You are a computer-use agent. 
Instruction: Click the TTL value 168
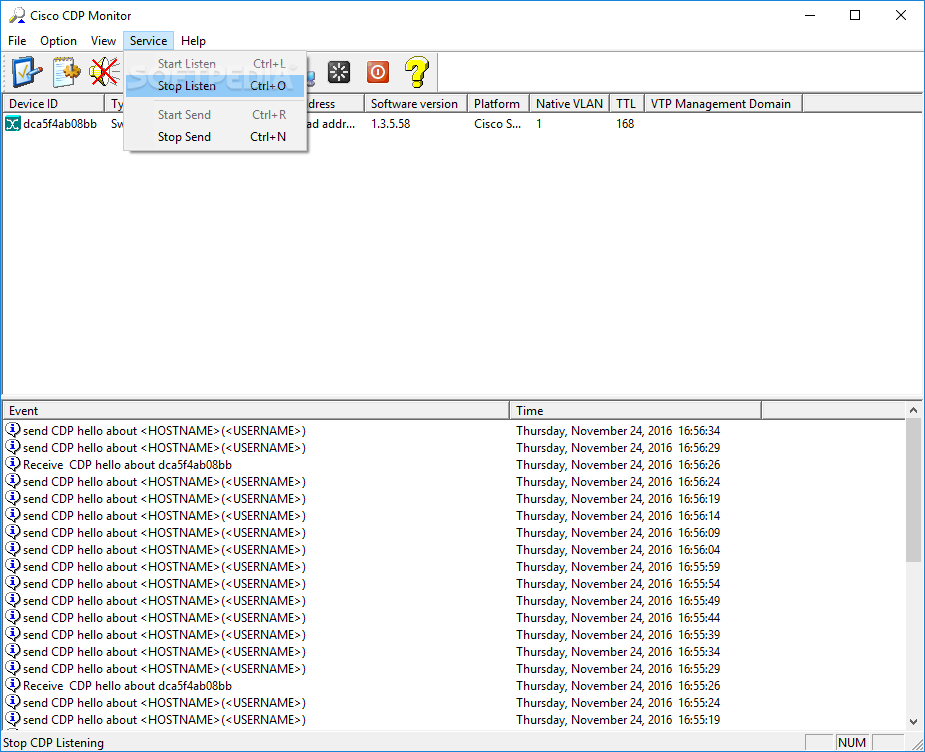tap(625, 124)
